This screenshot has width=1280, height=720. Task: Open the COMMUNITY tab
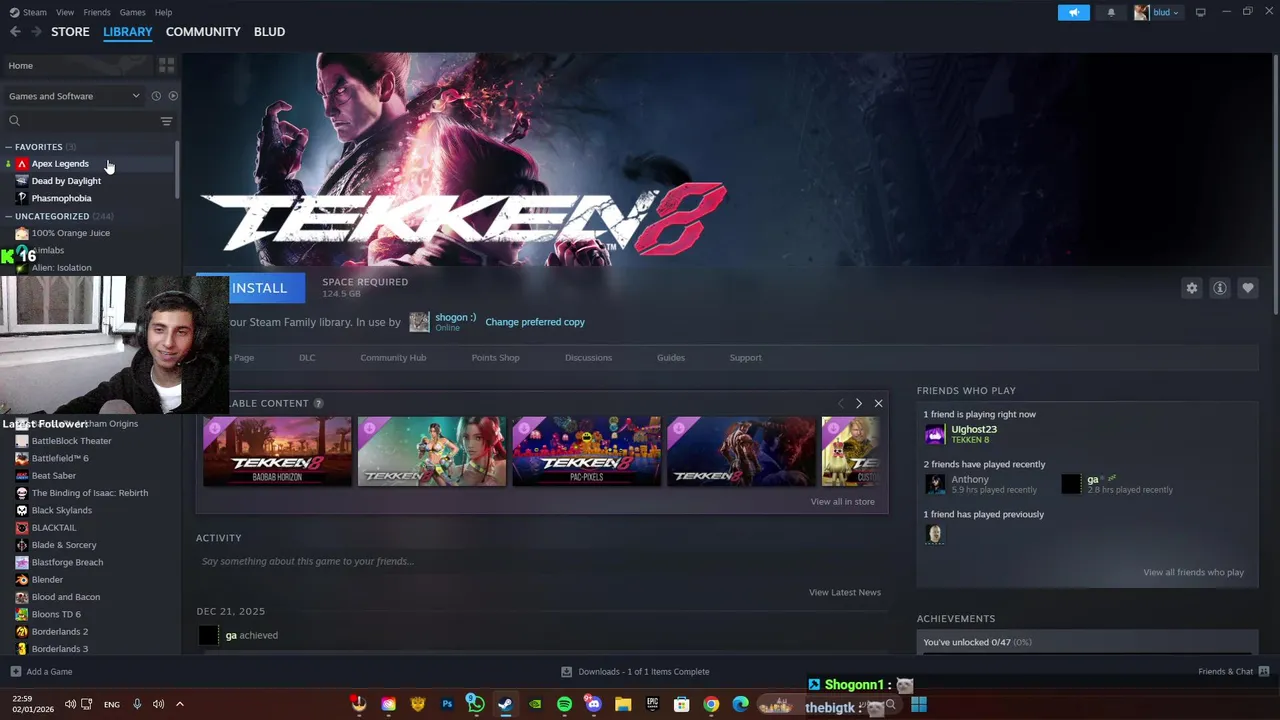[x=203, y=32]
